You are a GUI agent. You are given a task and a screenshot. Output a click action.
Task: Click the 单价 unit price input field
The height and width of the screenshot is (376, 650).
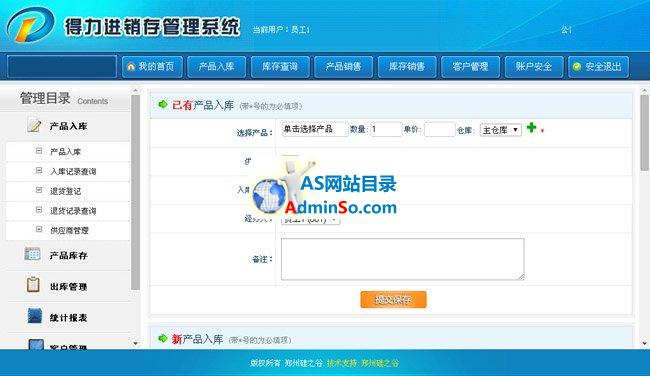(x=440, y=129)
